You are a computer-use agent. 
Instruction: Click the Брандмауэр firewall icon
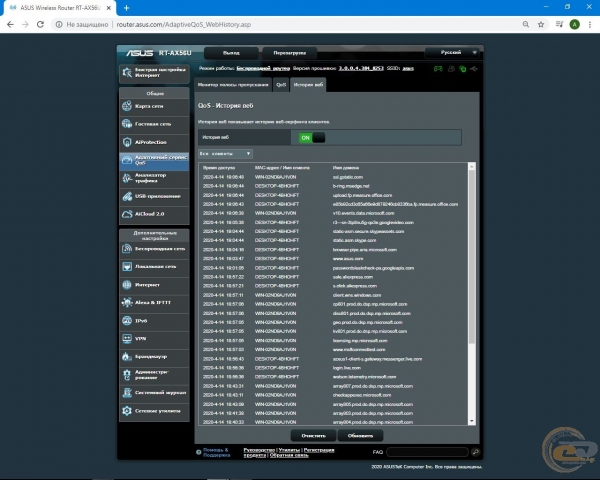click(x=127, y=357)
